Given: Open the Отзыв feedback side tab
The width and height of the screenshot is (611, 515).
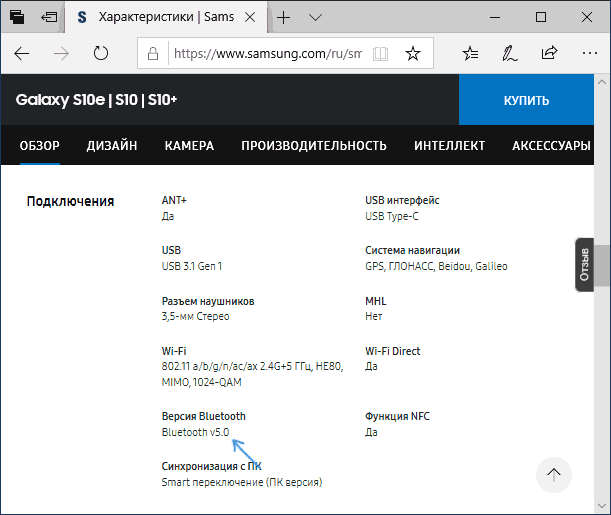Looking at the screenshot, I should [584, 265].
